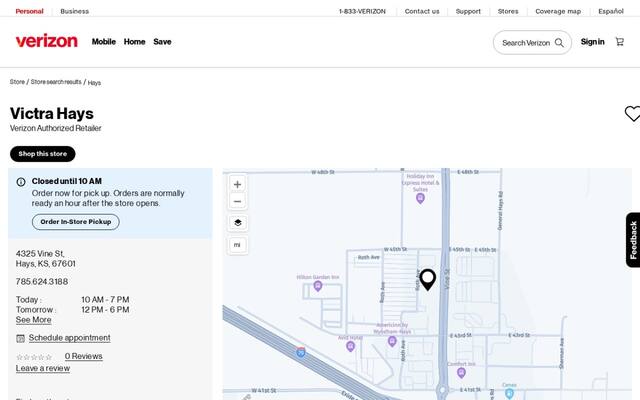Image resolution: width=640 pixels, height=400 pixels.
Task: Click the phone number 785.624.3188
Action: (x=42, y=282)
